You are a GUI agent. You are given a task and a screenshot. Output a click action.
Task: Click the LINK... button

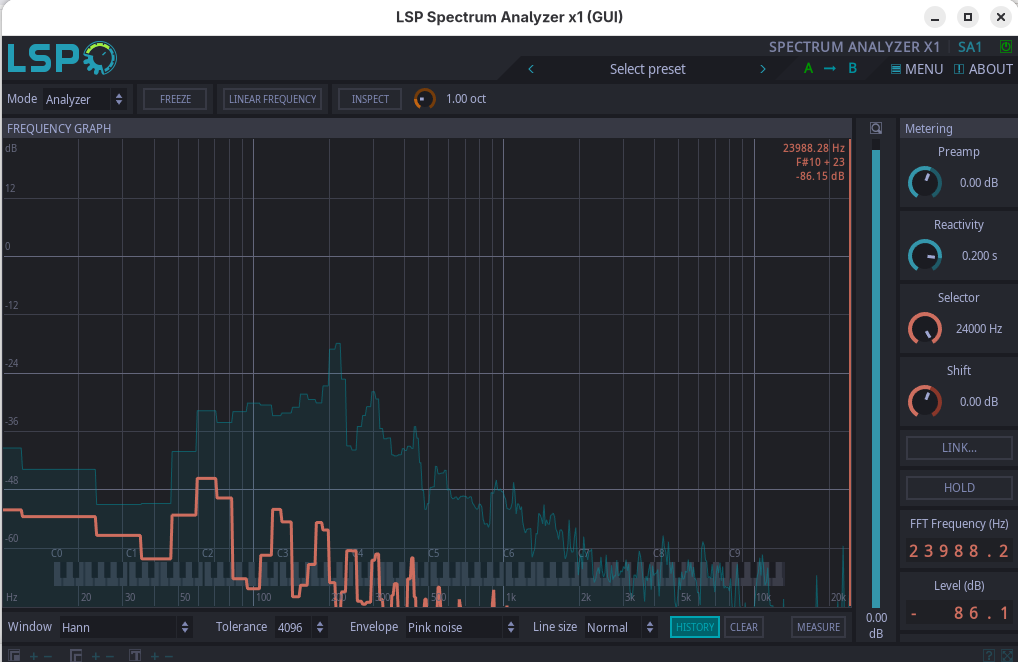959,448
